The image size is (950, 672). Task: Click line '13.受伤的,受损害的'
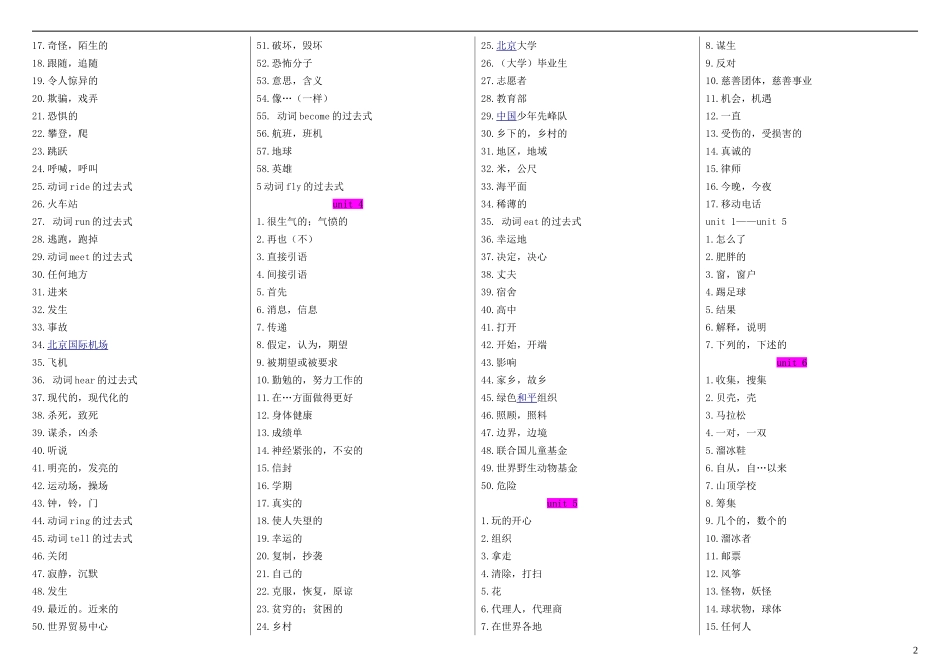pyautogui.click(x=754, y=133)
